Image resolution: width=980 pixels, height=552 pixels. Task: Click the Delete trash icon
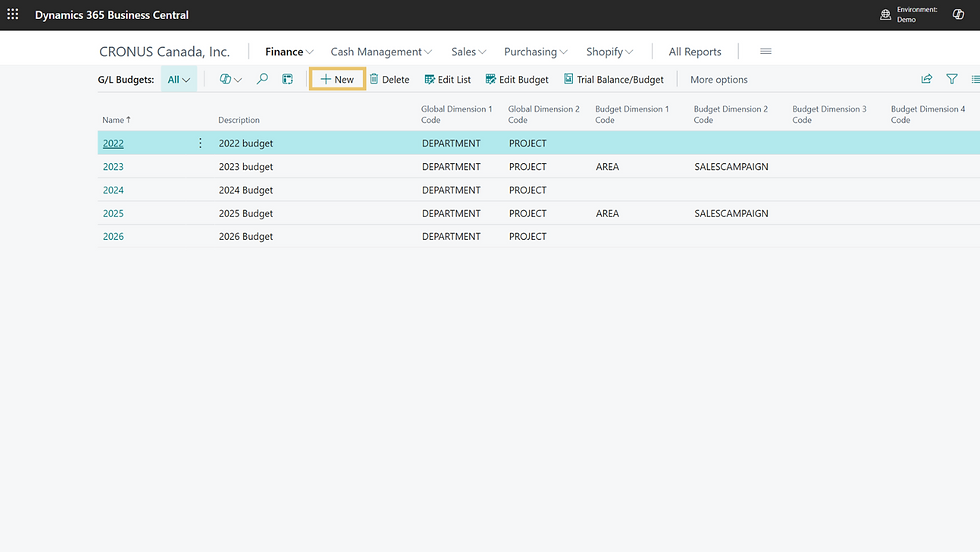374,79
